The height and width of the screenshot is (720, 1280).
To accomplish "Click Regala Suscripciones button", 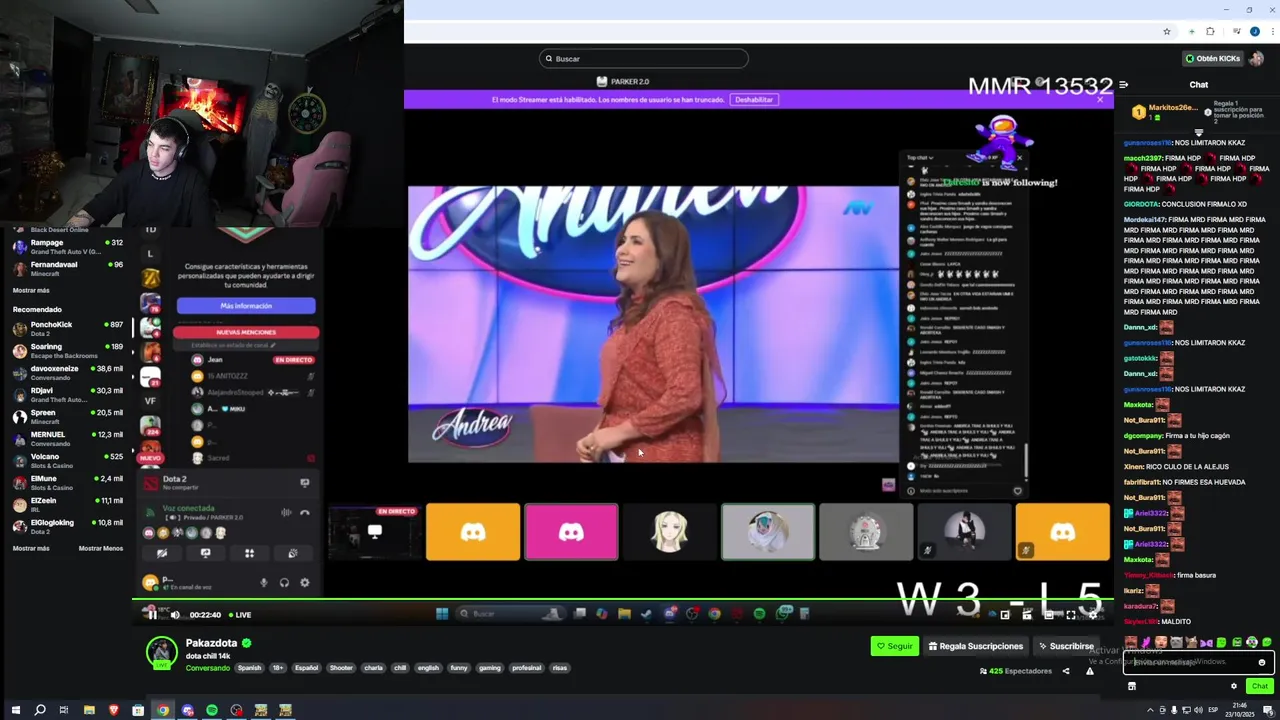I will click(x=975, y=646).
